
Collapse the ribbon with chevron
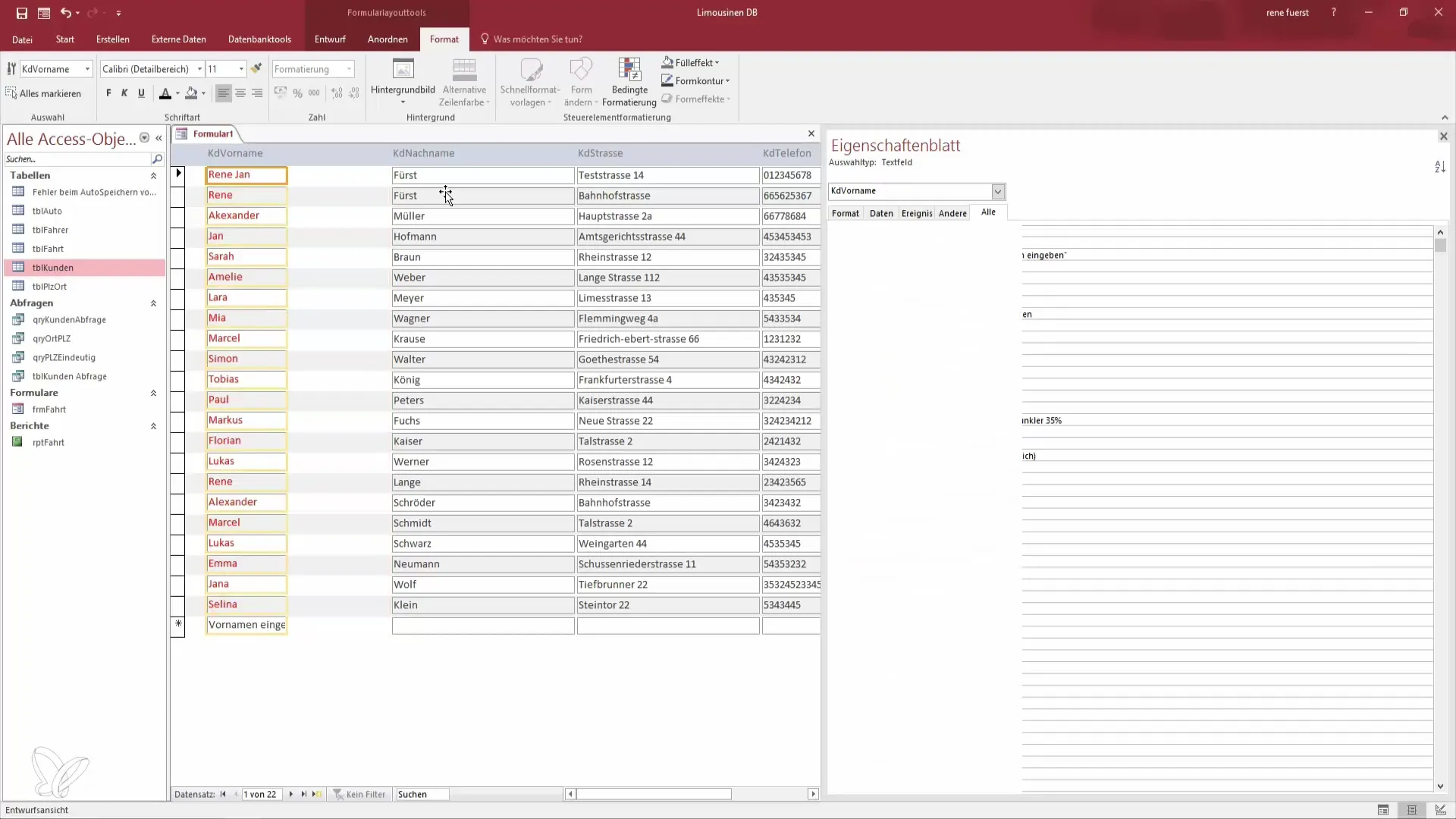[x=1445, y=118]
